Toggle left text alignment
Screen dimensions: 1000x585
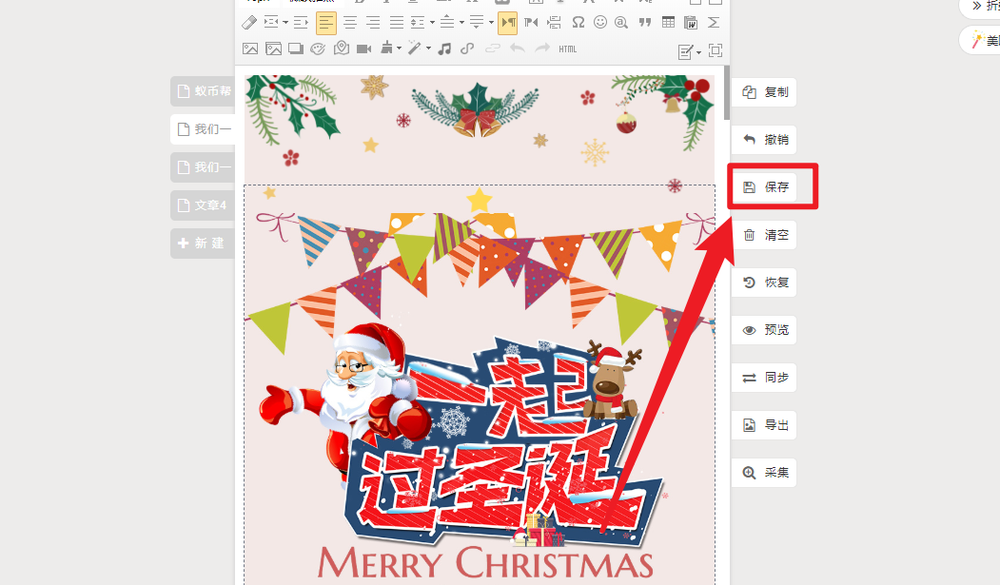[x=326, y=23]
